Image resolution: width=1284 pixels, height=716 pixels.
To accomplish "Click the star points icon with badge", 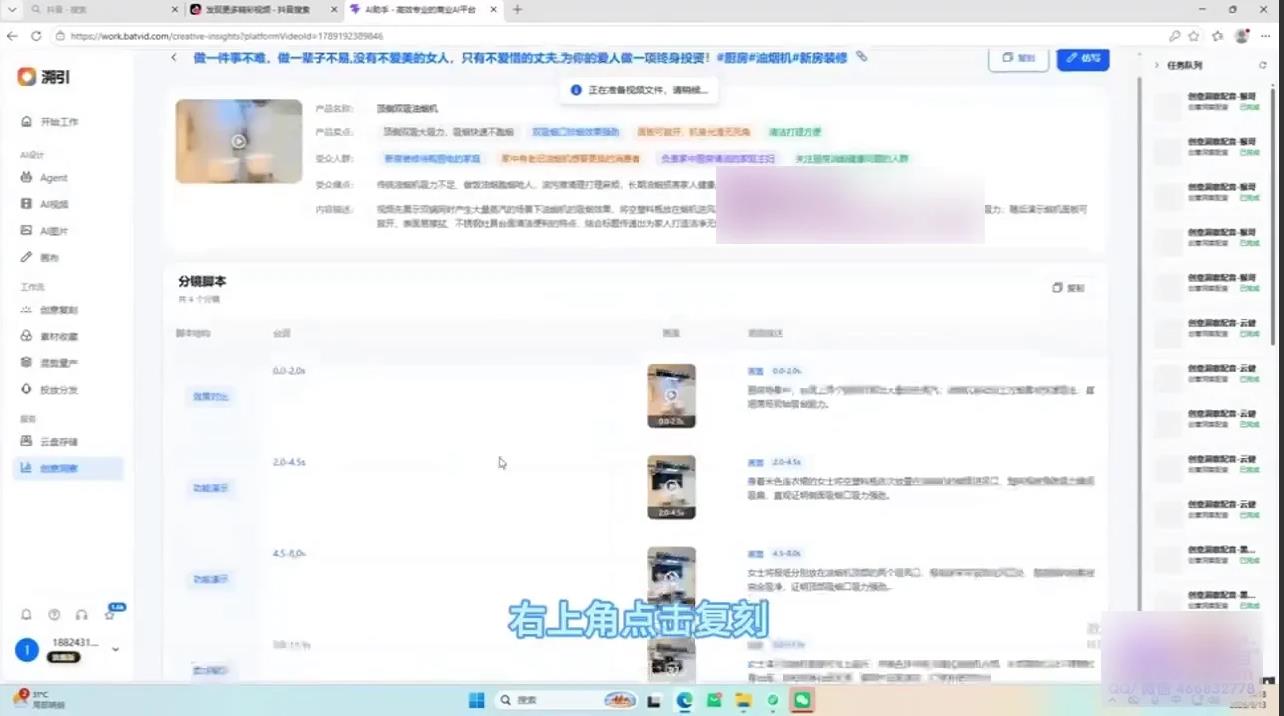I will point(110,614).
